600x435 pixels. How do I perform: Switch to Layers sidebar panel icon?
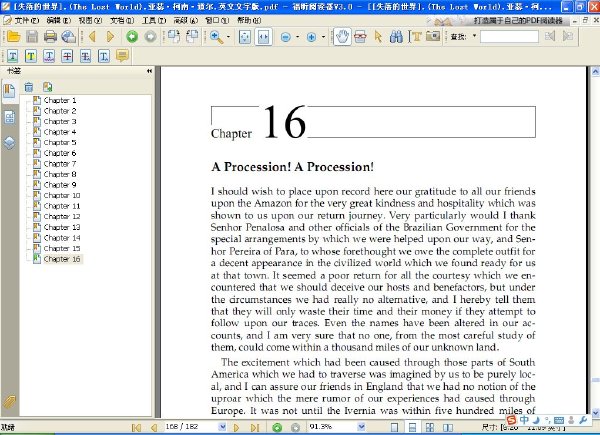[x=10, y=143]
